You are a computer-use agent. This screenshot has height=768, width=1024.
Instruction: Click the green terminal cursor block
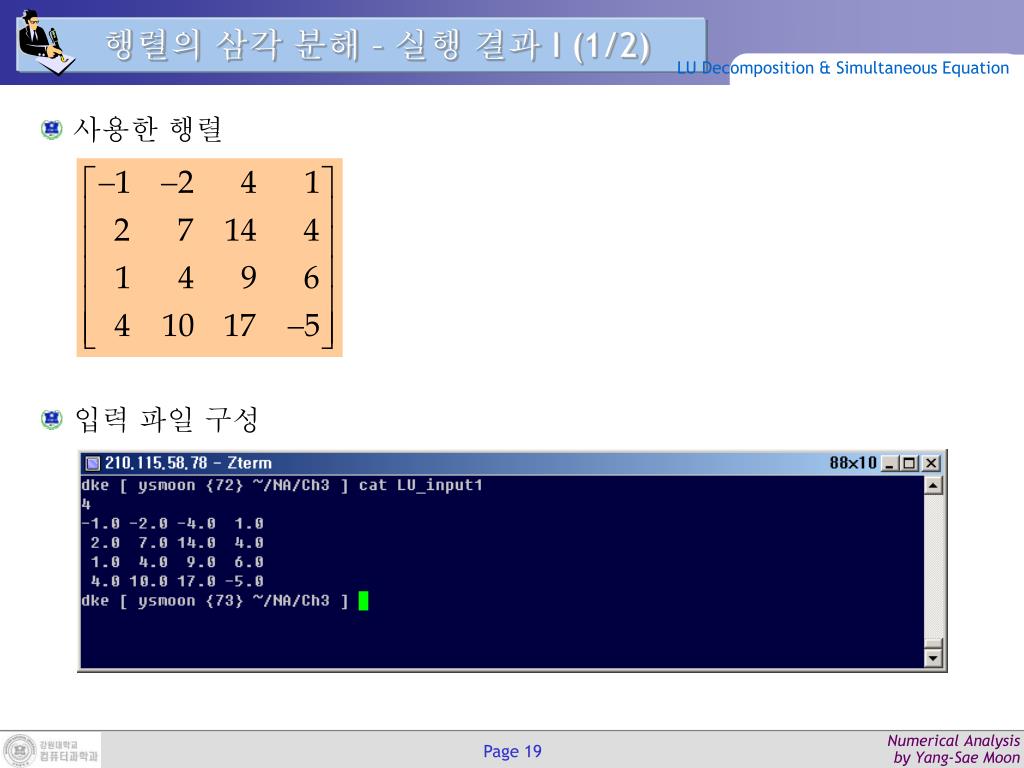click(x=363, y=601)
